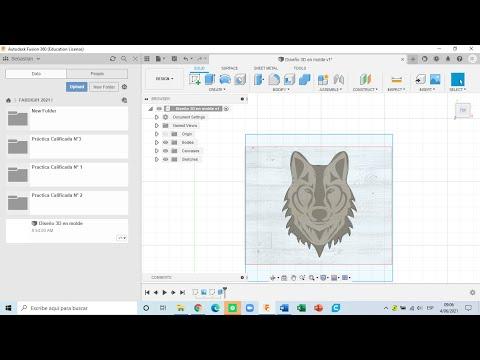Redo the last undone action

tap(199, 59)
